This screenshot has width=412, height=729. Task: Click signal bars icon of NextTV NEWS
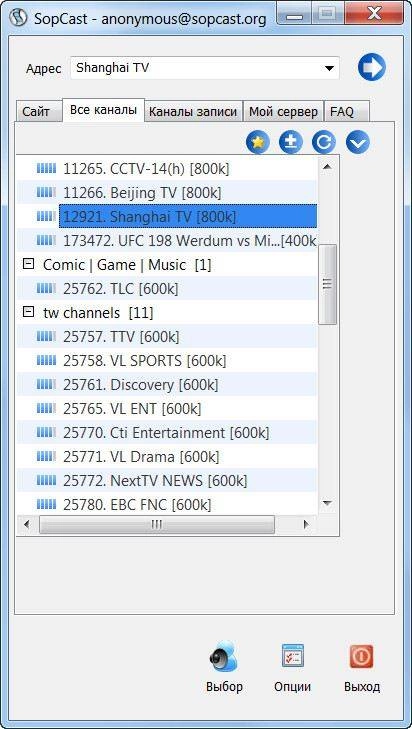(x=46, y=480)
